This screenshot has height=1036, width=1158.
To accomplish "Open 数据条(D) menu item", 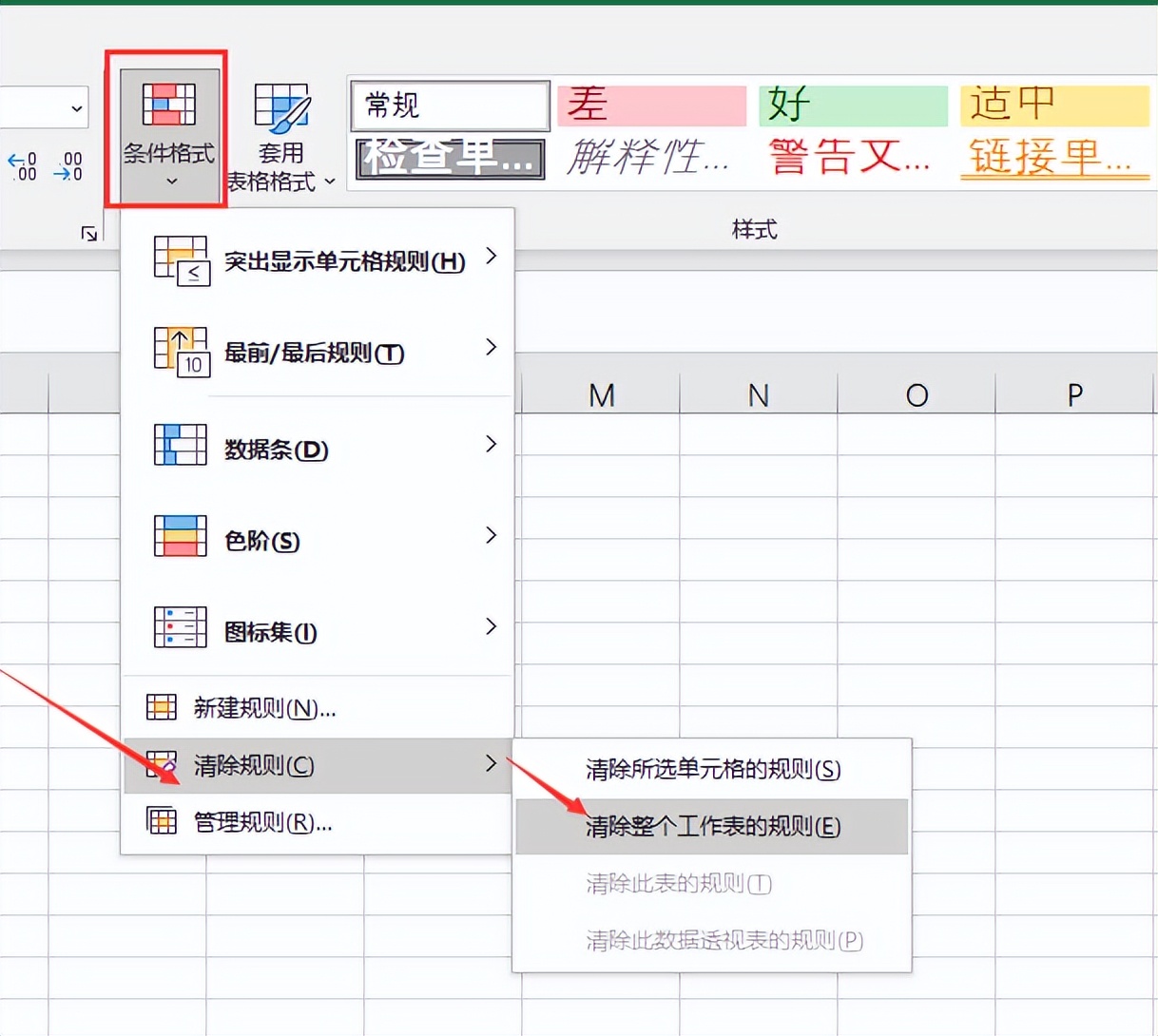I will coord(318,445).
